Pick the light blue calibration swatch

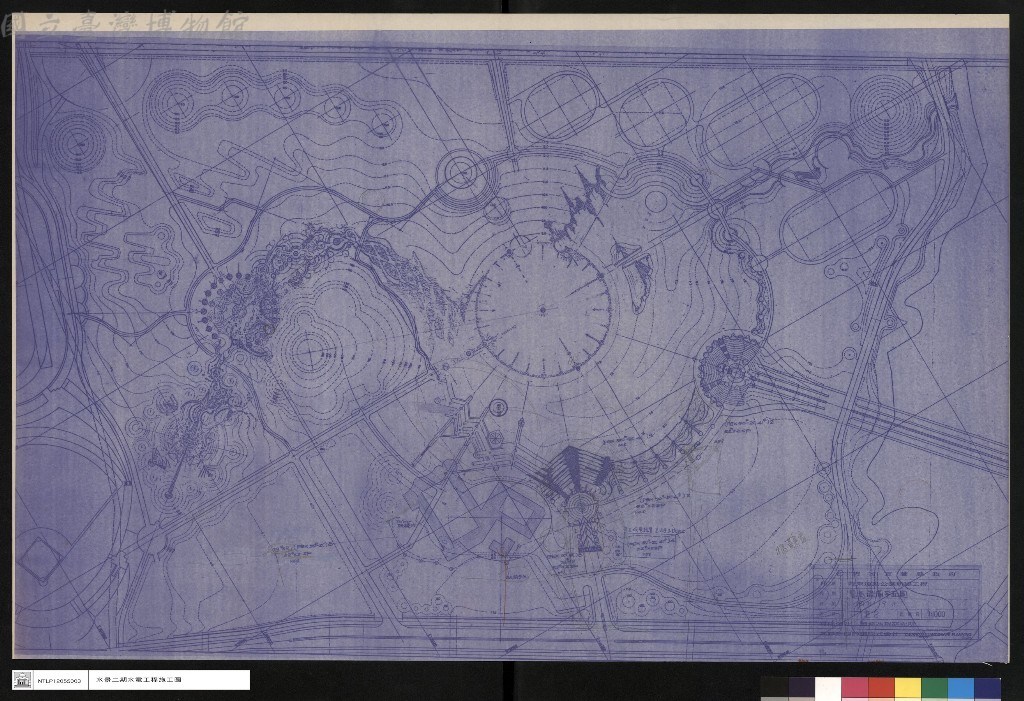coord(961,689)
